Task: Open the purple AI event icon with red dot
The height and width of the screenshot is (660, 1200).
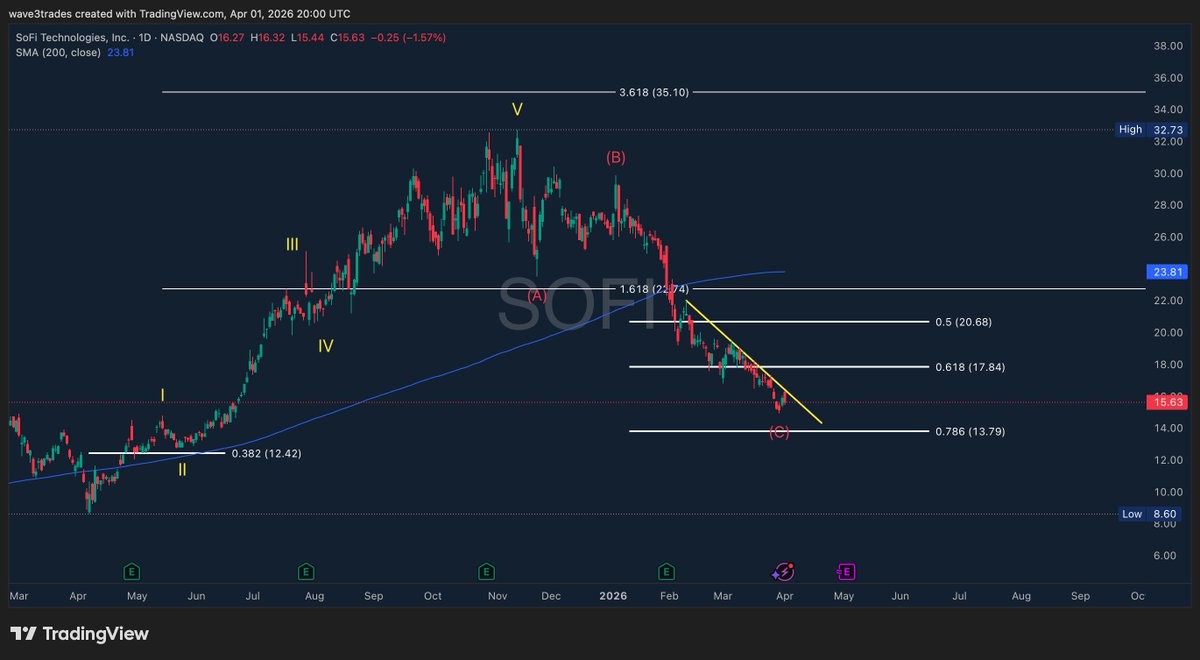Action: point(784,571)
